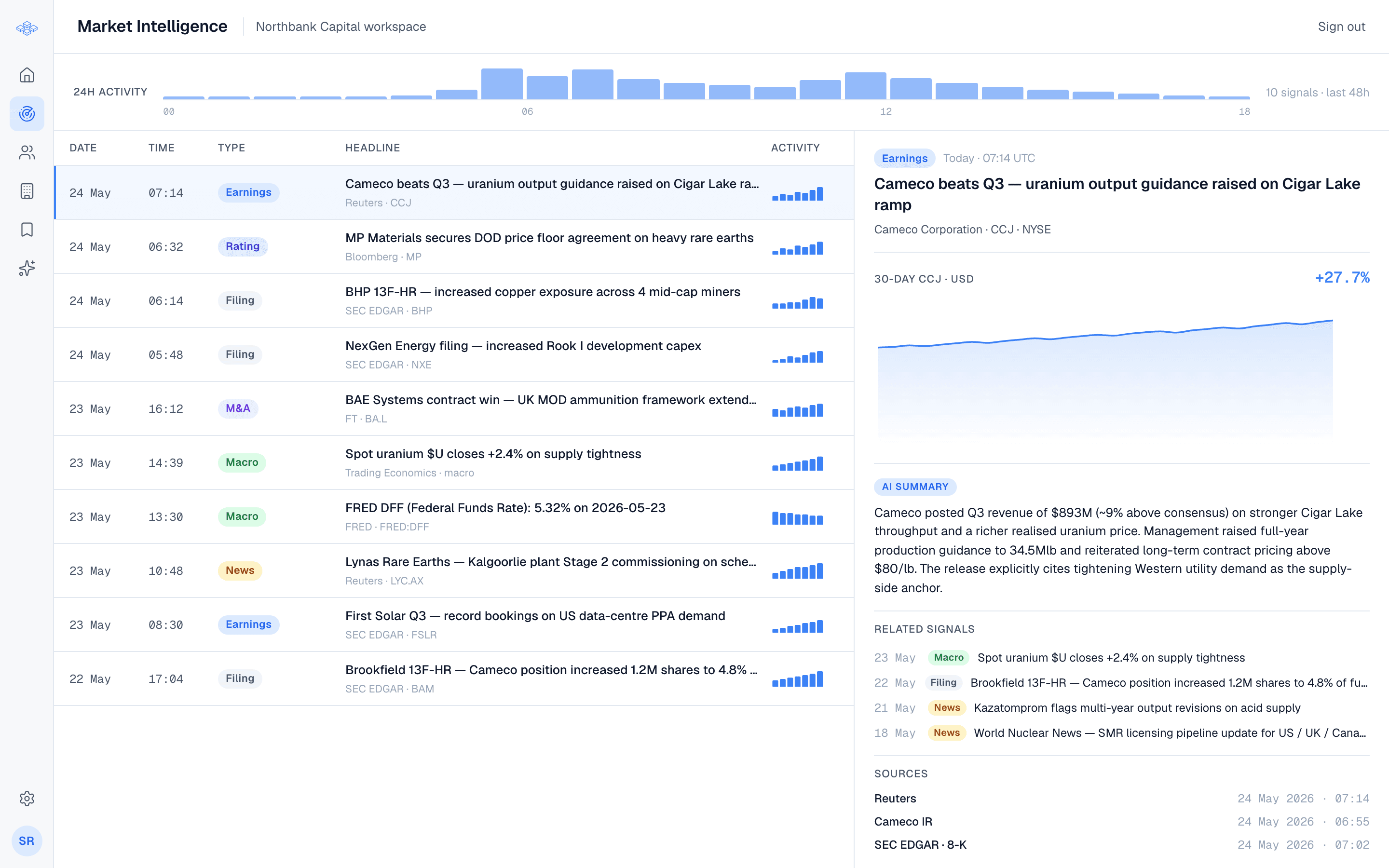
Task: Click the tallest bar in the 24H activity chart
Action: (502, 84)
